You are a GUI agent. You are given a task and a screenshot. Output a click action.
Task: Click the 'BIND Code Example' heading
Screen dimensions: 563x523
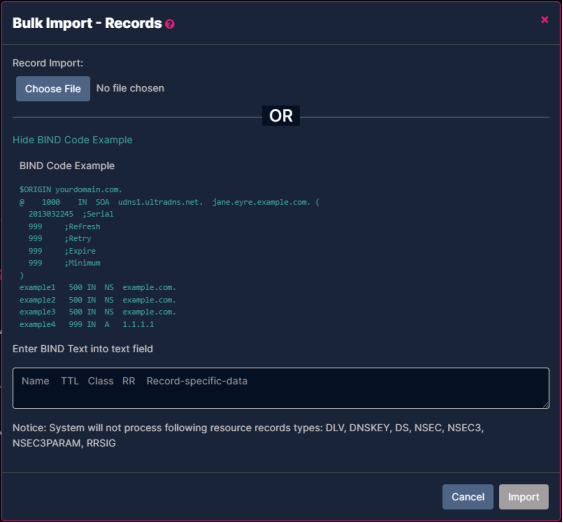point(67,166)
